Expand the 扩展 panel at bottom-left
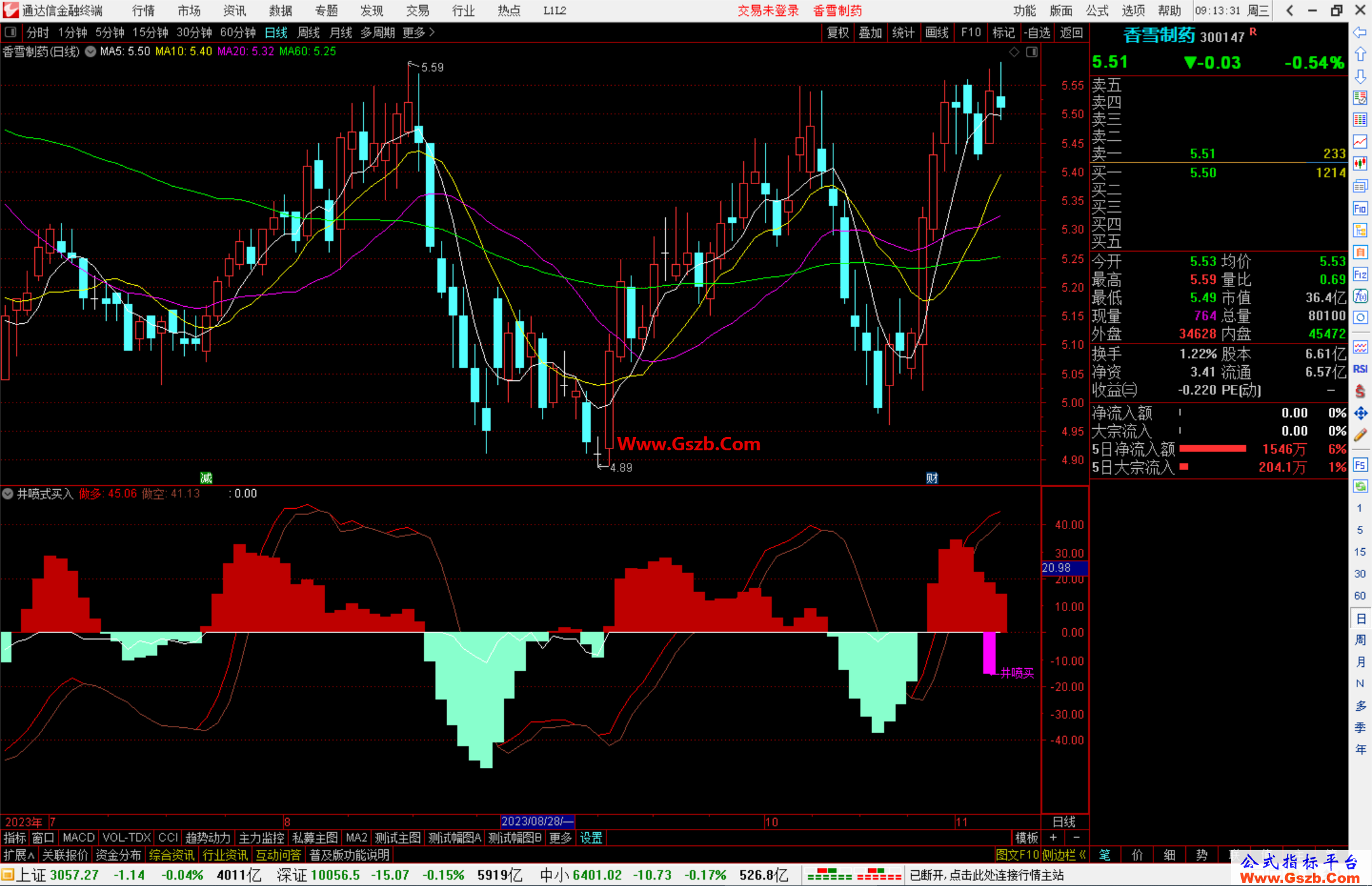Image resolution: width=1372 pixels, height=886 pixels. tap(19, 855)
